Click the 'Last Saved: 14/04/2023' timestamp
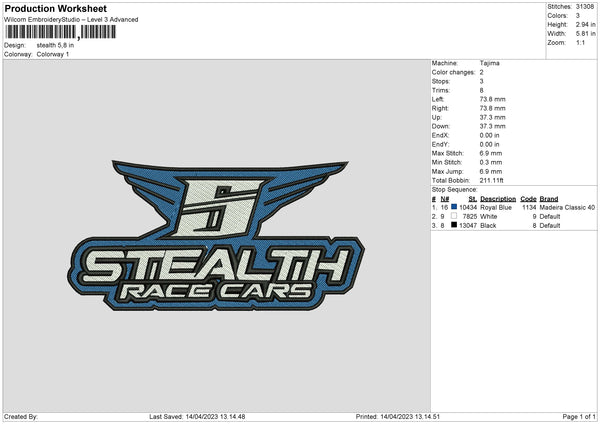 click(x=197, y=417)
